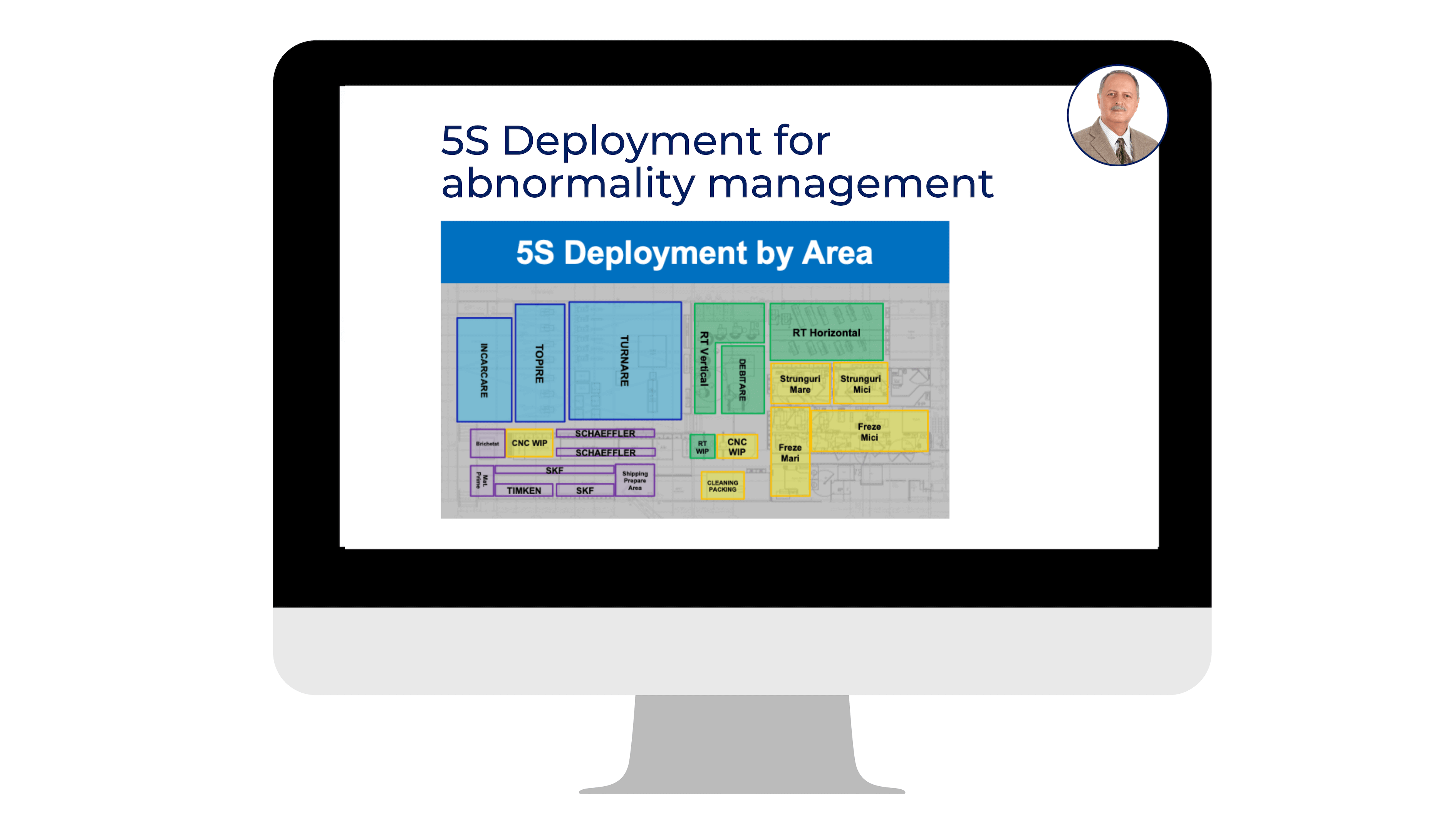Select the TURNARE blue area block
The image size is (1456, 819).
click(625, 361)
